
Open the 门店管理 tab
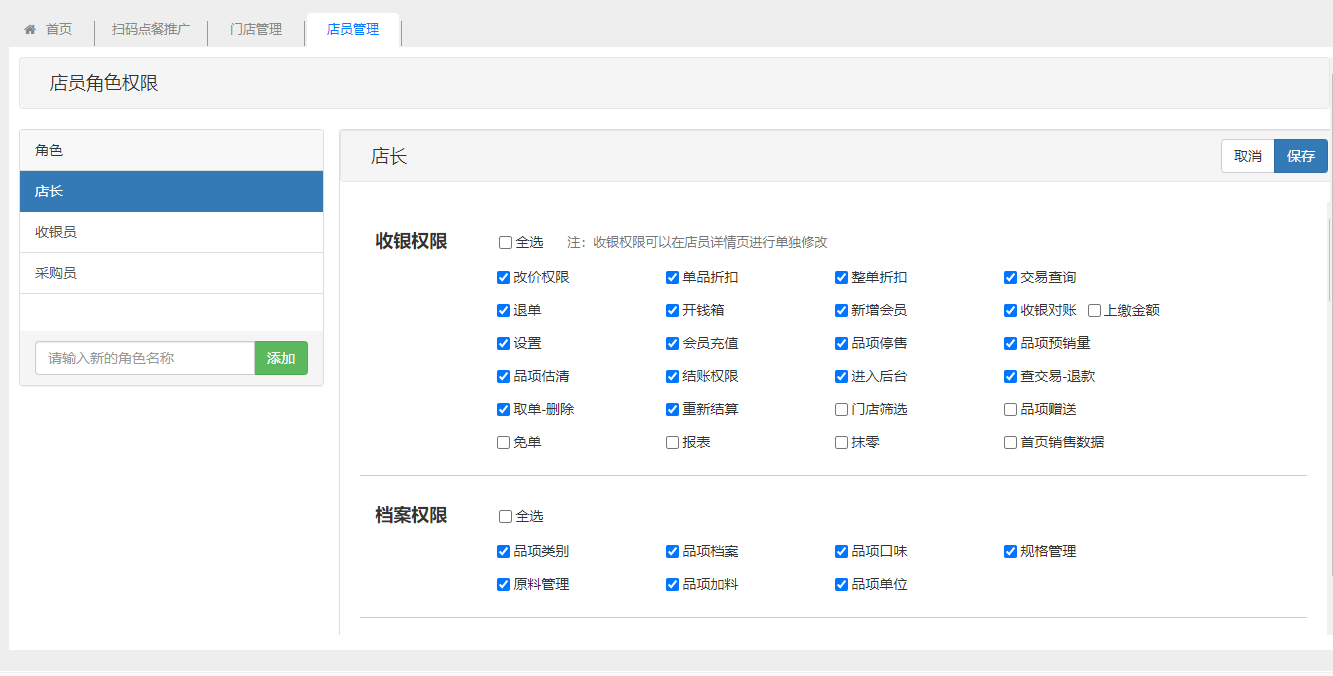point(255,30)
